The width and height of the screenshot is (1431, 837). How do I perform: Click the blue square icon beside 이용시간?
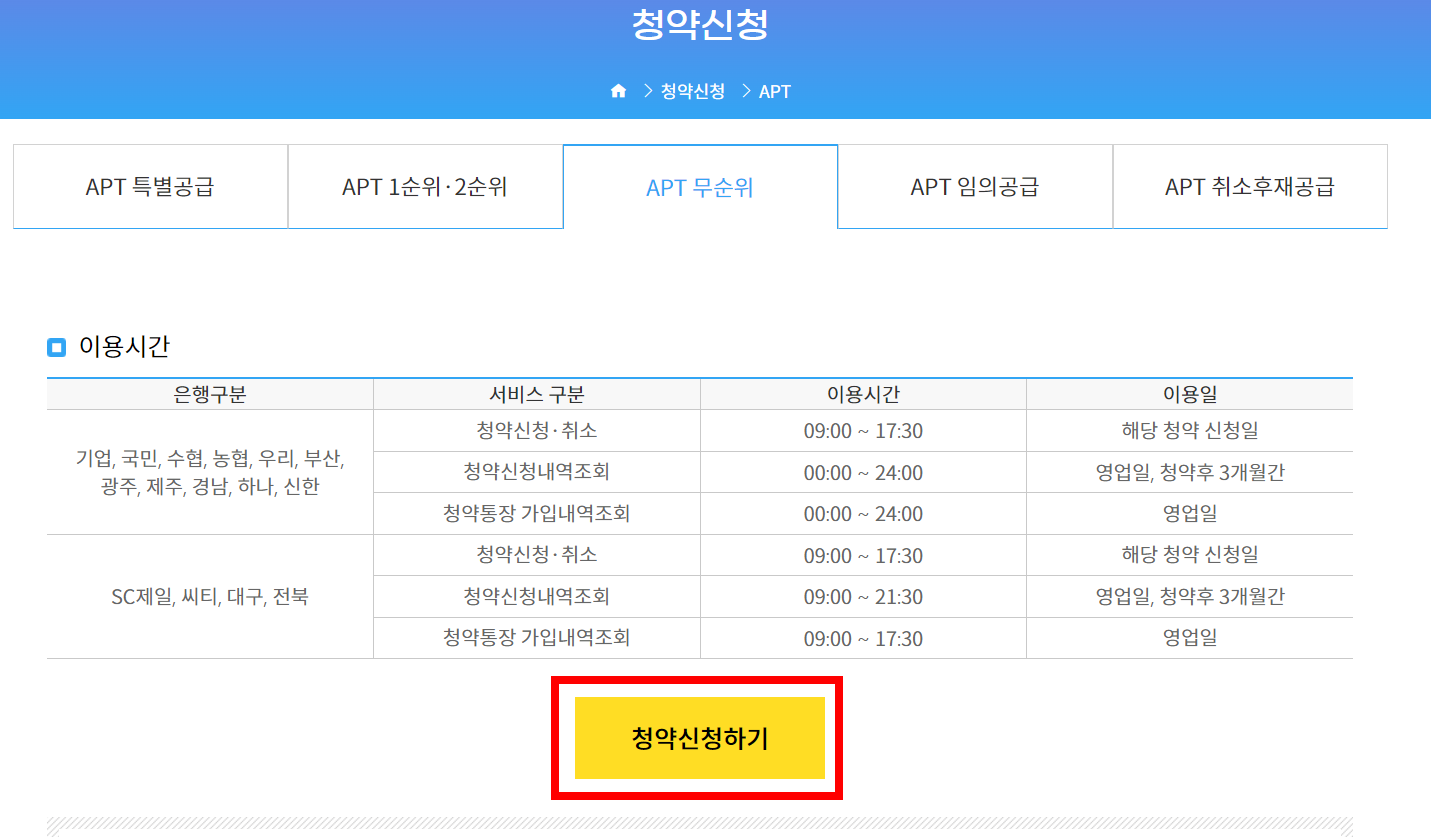[56, 346]
